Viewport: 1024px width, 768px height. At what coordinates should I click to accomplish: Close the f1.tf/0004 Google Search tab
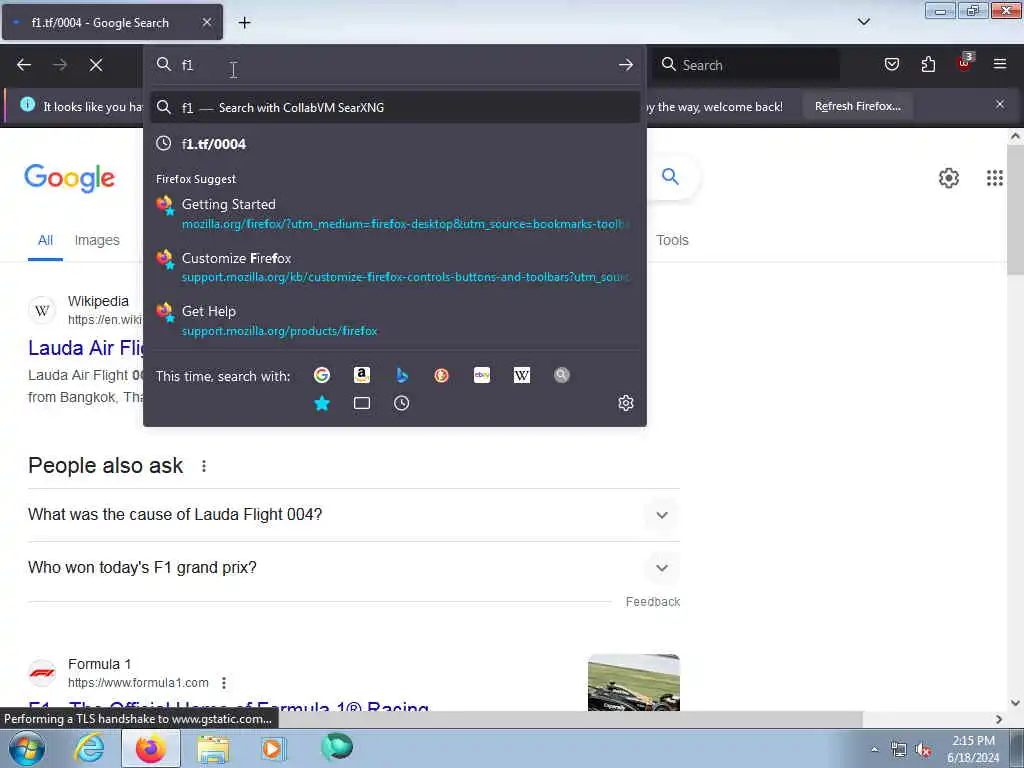coord(206,22)
